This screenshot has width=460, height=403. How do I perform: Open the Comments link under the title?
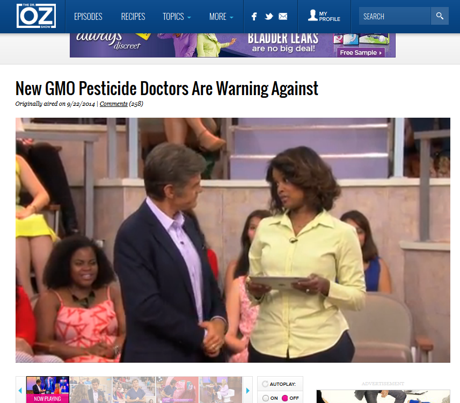click(113, 104)
